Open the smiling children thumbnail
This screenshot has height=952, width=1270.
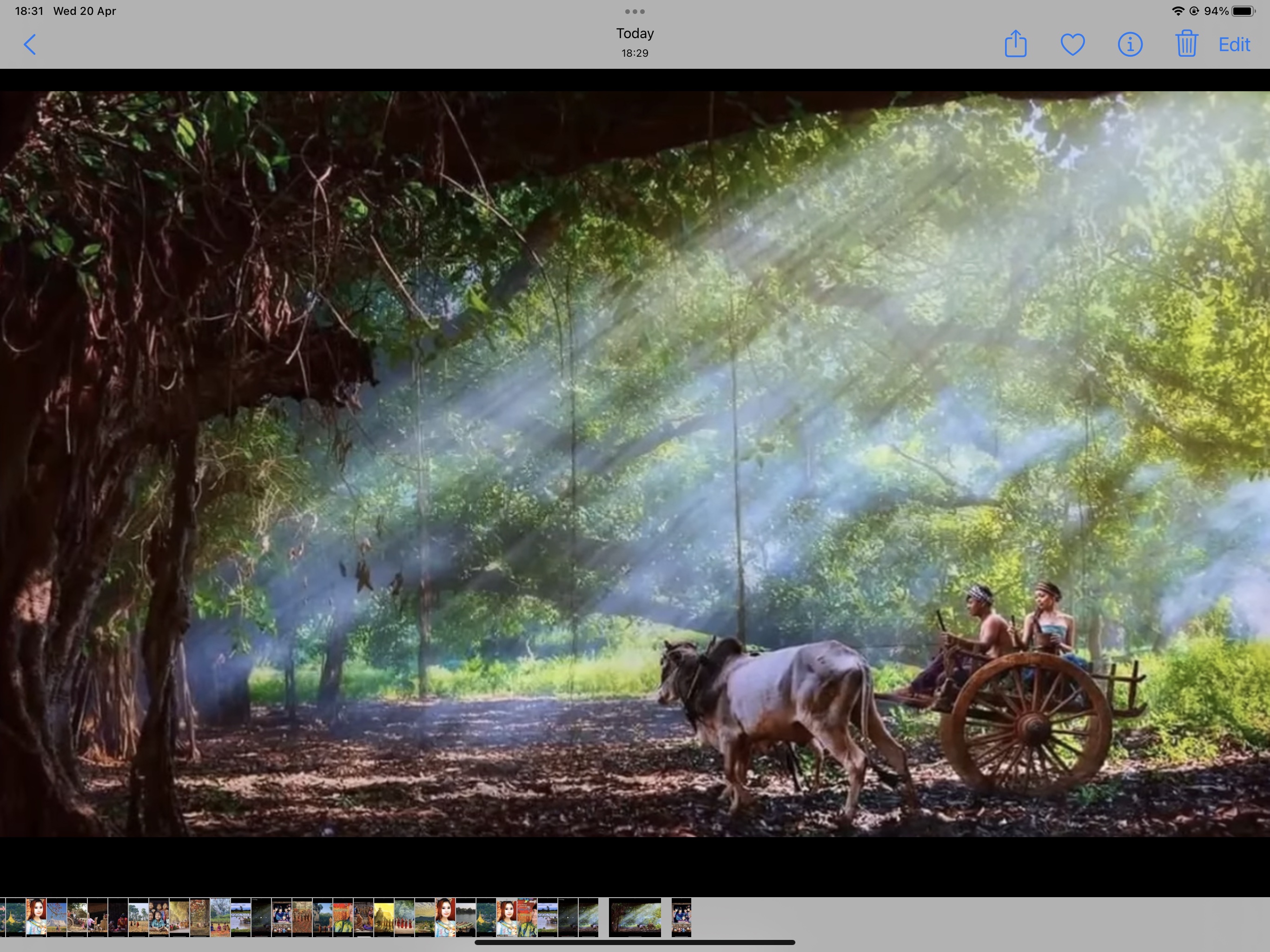click(159, 918)
